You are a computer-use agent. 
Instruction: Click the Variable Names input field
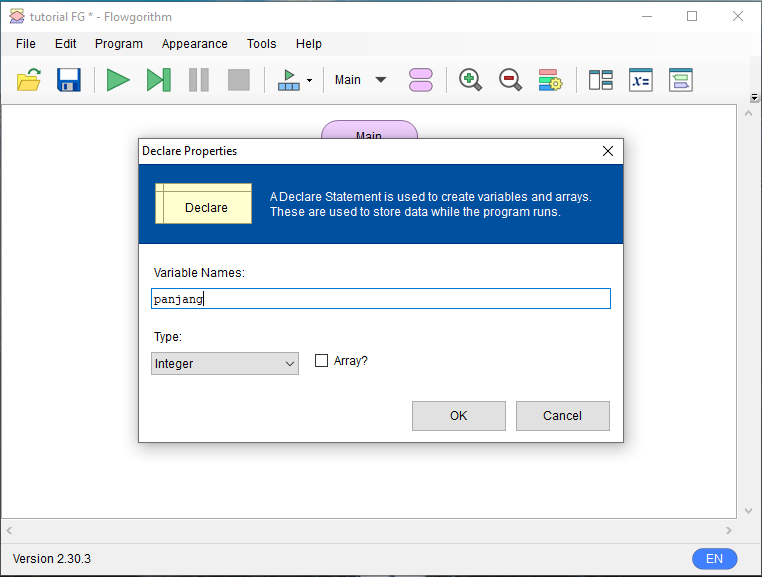[381, 298]
